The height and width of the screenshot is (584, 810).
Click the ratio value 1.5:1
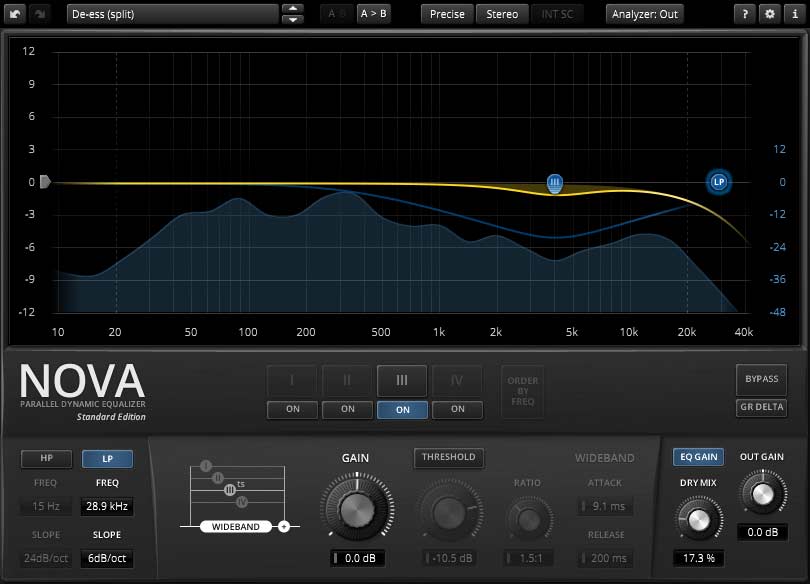pos(528,558)
